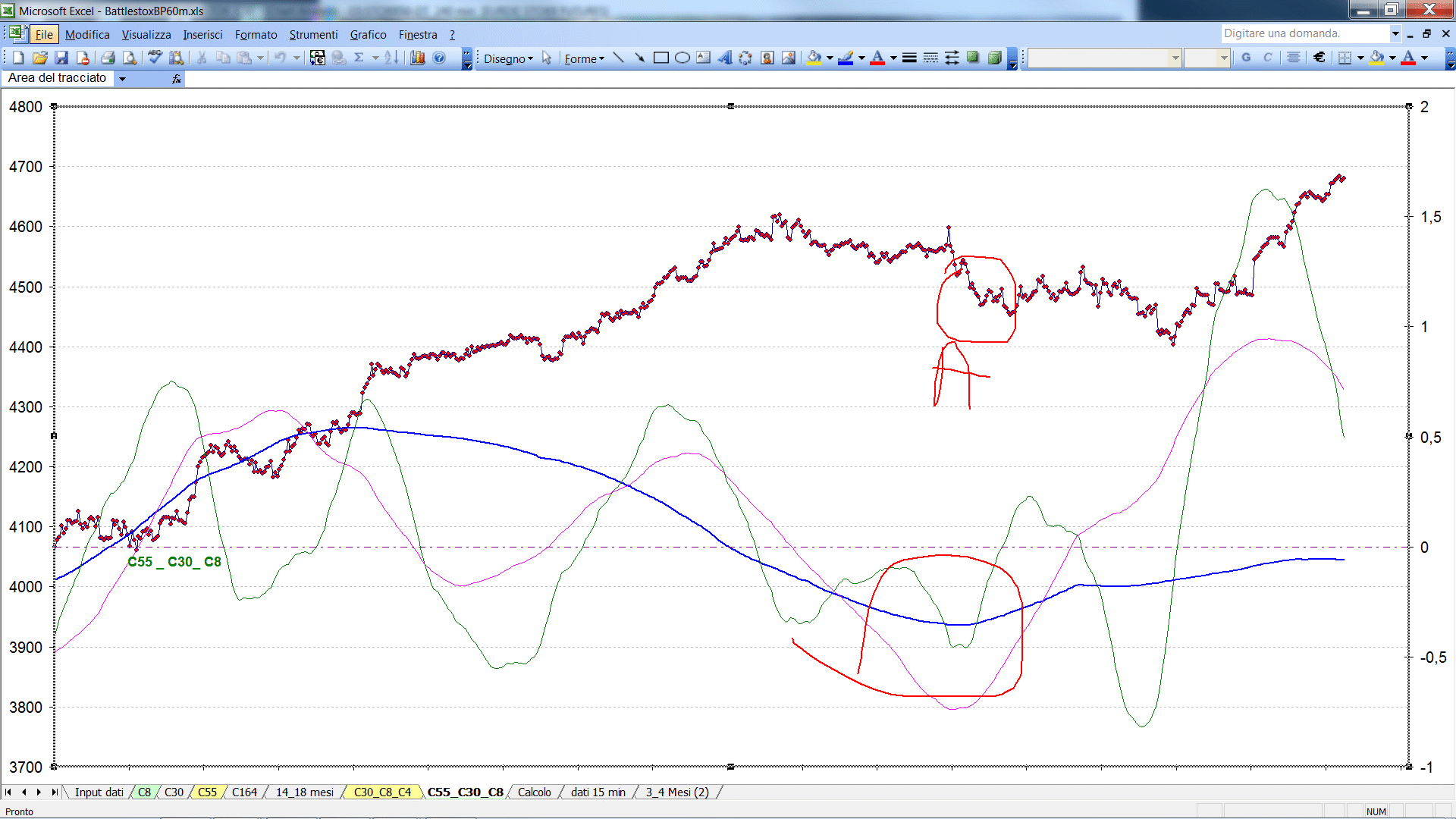Image resolution: width=1456 pixels, height=819 pixels.
Task: Expand the font size combo box
Action: point(1224,58)
